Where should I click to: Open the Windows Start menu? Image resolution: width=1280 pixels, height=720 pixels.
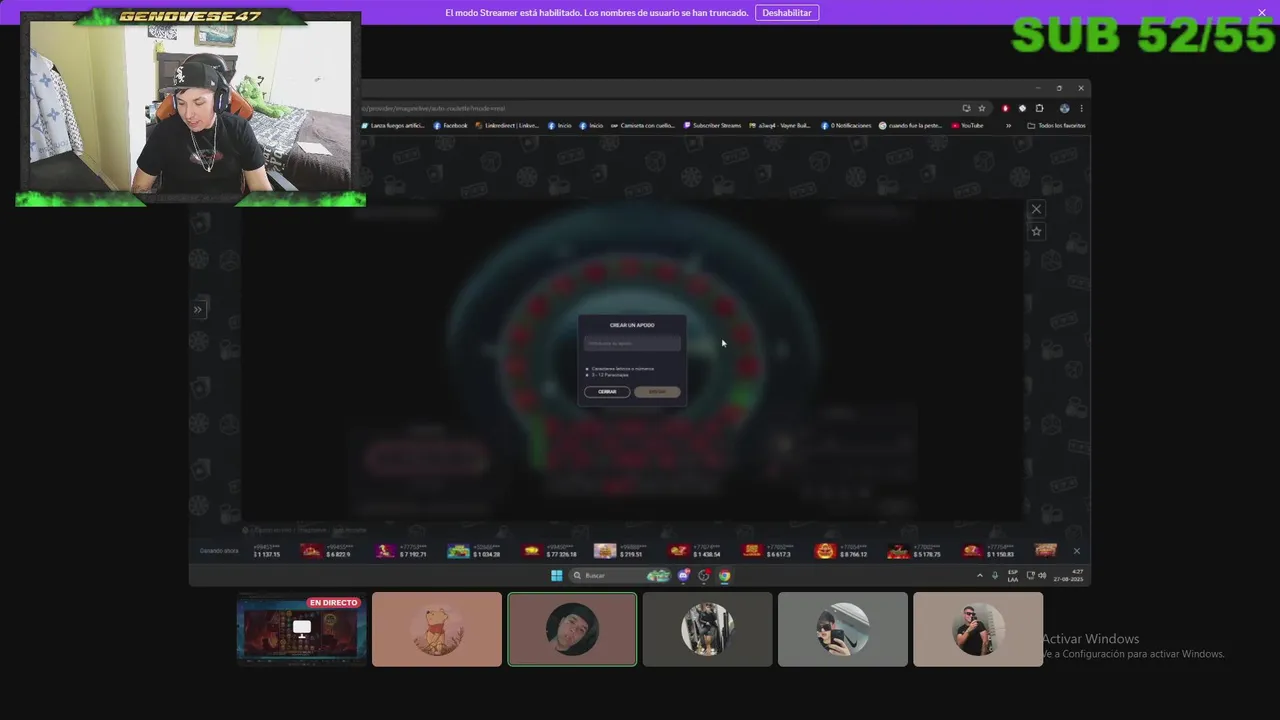pyautogui.click(x=557, y=575)
